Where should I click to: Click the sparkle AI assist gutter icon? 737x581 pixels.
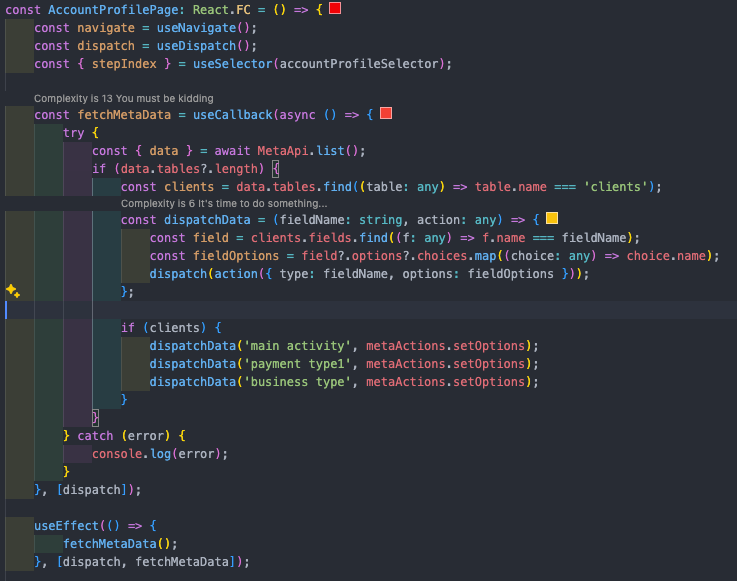[13, 291]
